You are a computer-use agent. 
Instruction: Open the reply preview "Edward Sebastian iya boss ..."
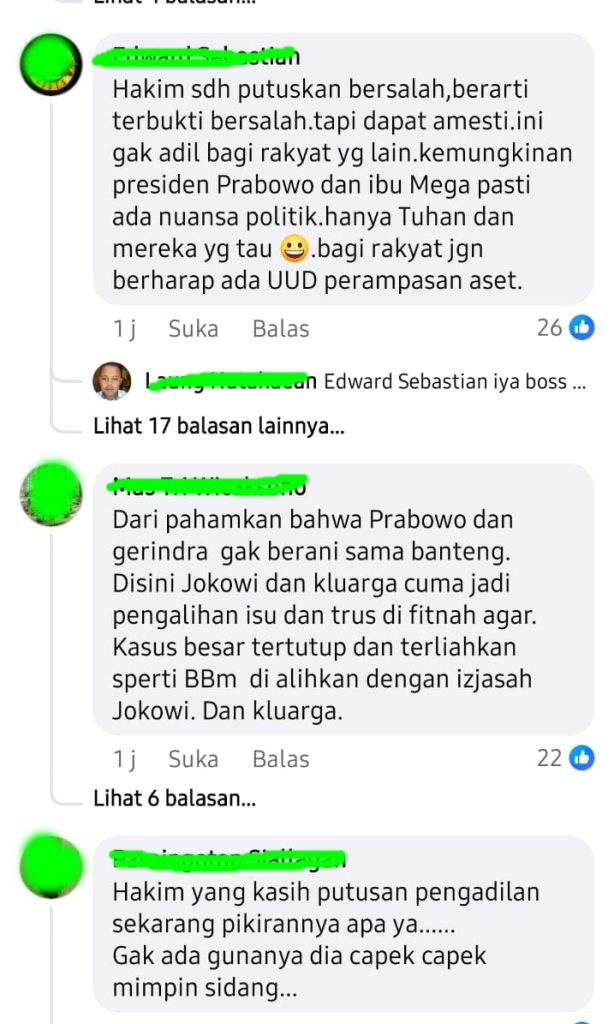(455, 381)
